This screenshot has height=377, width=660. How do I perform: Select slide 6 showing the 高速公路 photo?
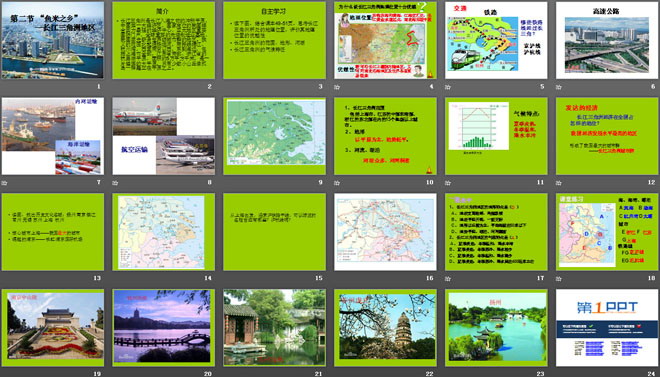click(607, 40)
